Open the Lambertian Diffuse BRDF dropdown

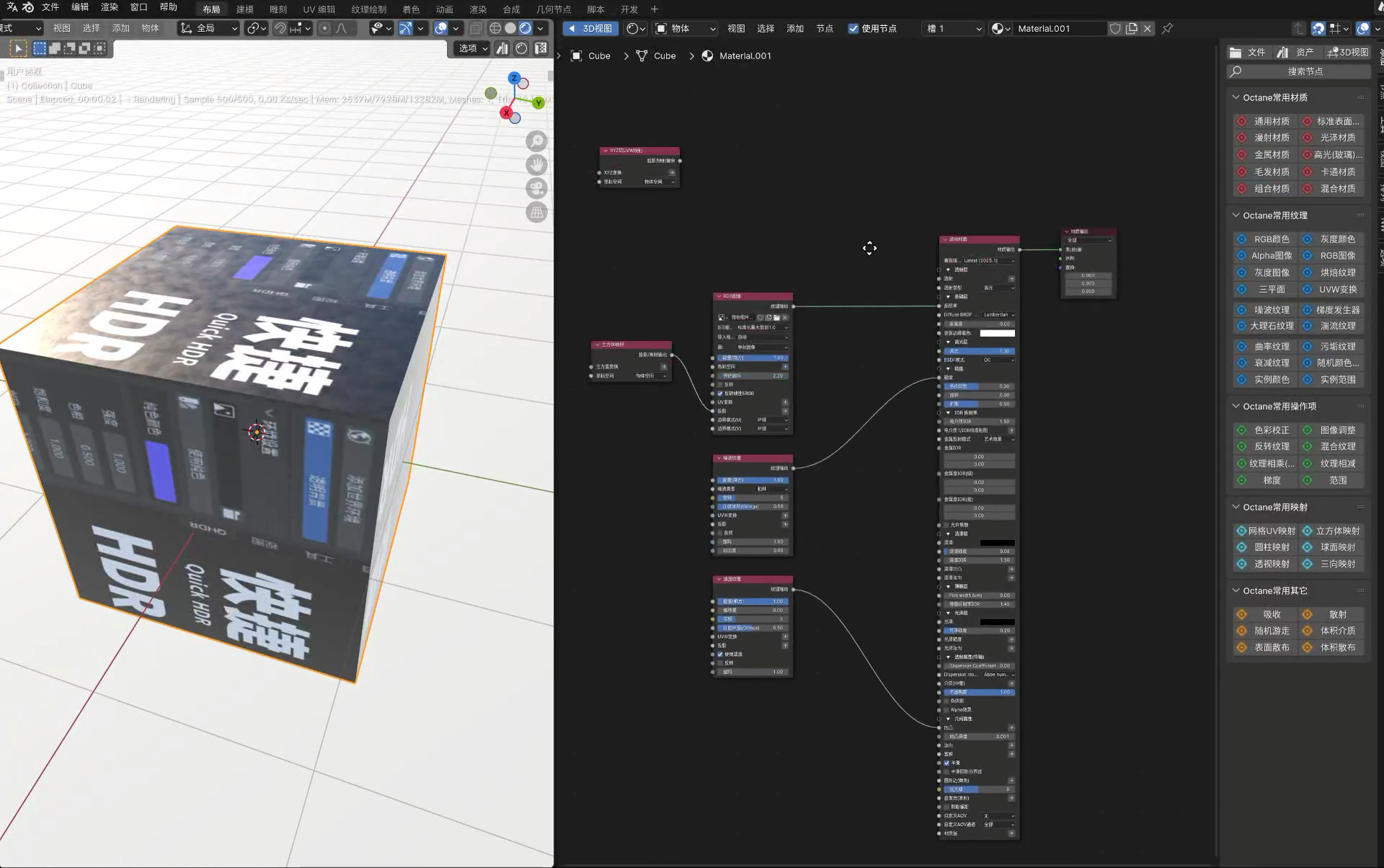point(998,314)
